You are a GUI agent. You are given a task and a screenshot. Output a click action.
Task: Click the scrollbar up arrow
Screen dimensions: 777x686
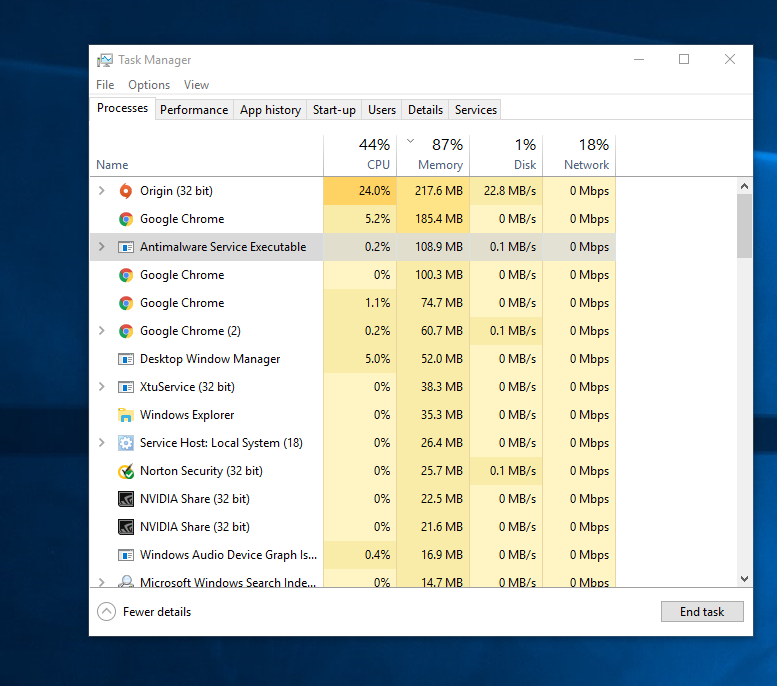pos(744,186)
